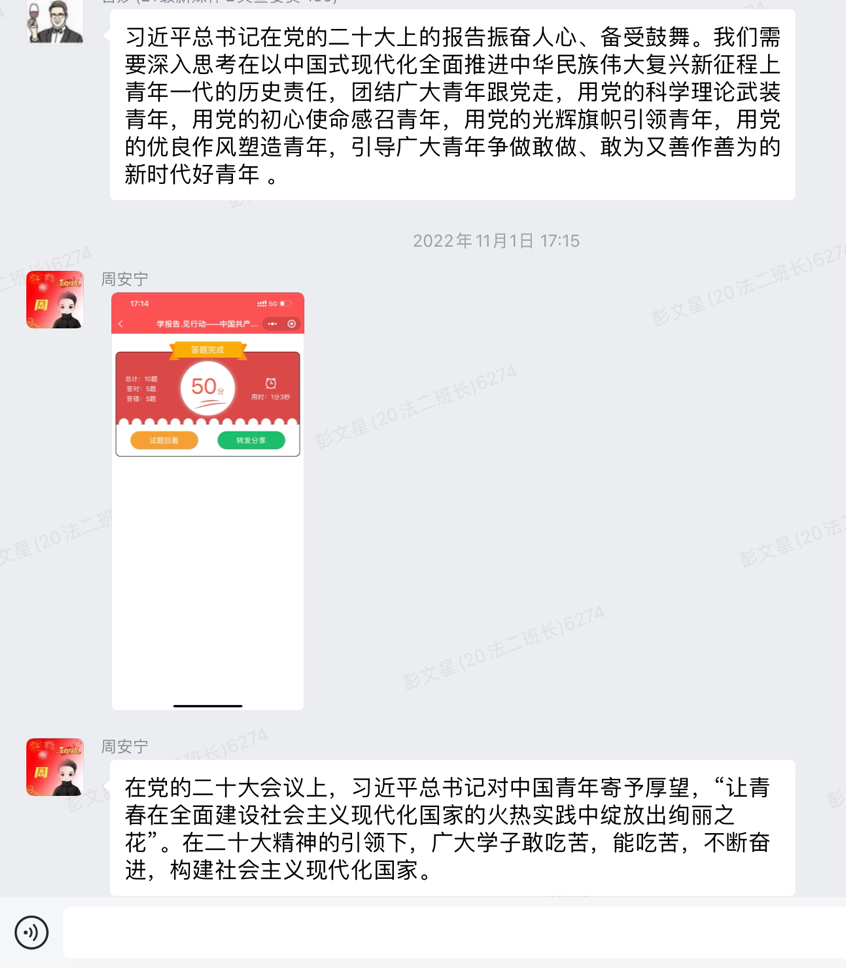The image size is (846, 968).
Task: Tap the voice message icon beside input box
Action: click(x=31, y=932)
